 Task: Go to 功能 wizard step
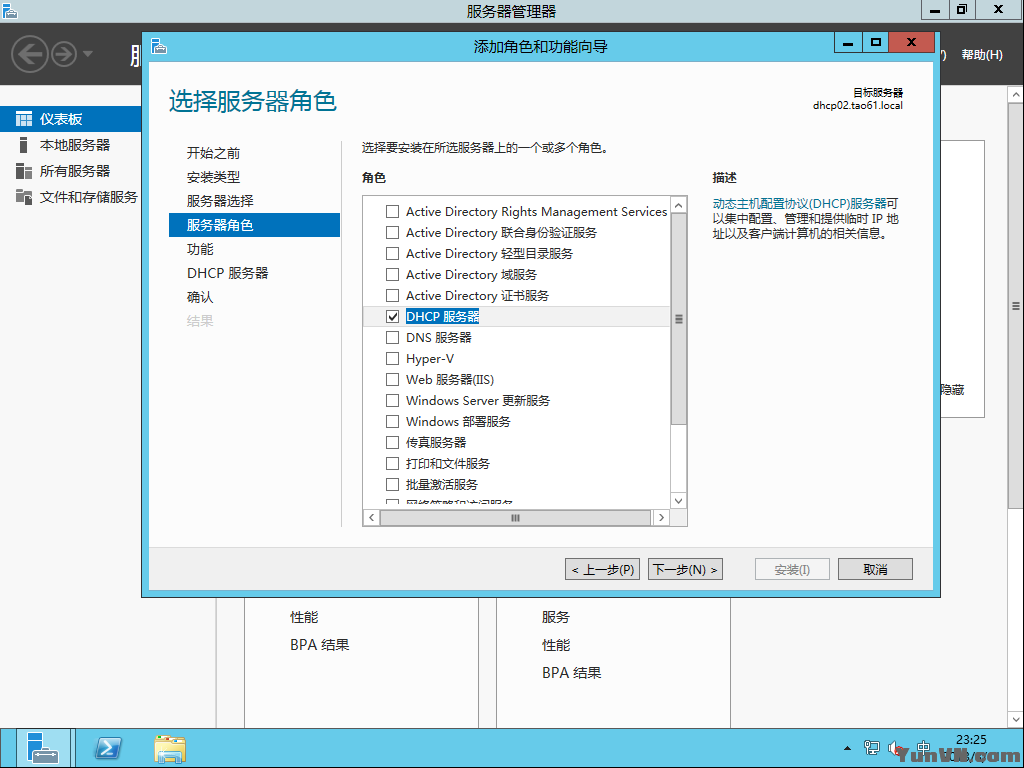(200, 249)
